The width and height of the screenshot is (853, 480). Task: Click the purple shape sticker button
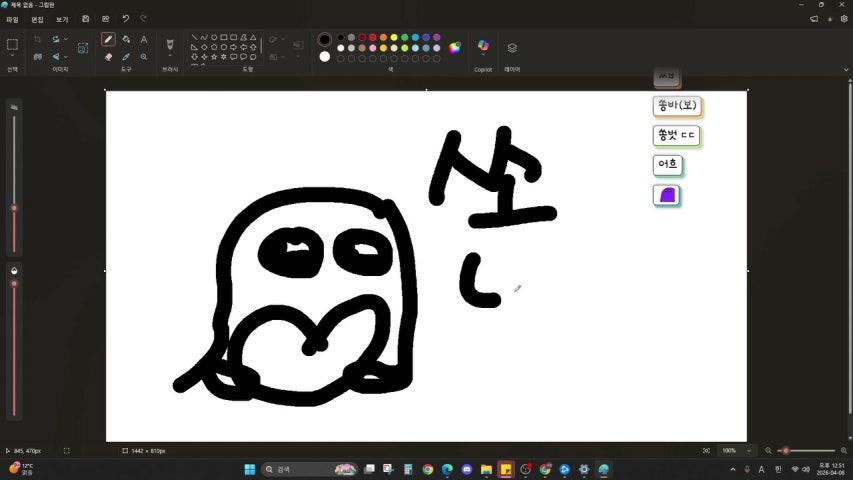pos(667,195)
